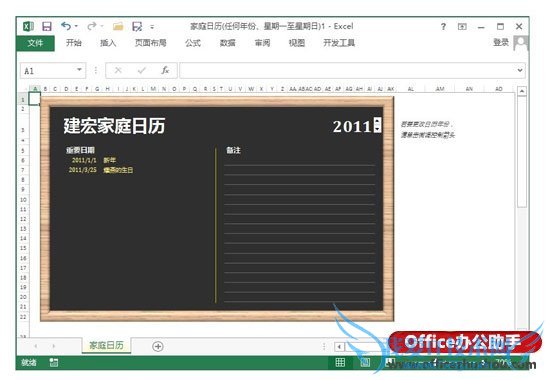Click the next sheet navigation arrow

point(54,346)
